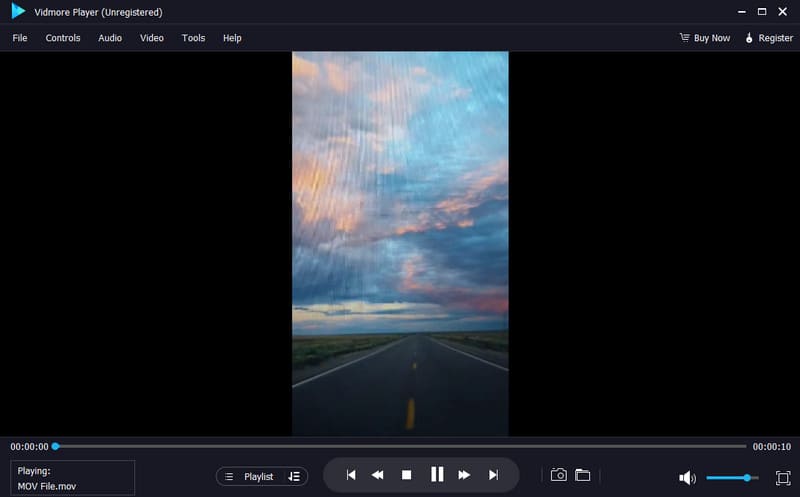
Task: Open the snapshot folder icon
Action: (582, 475)
